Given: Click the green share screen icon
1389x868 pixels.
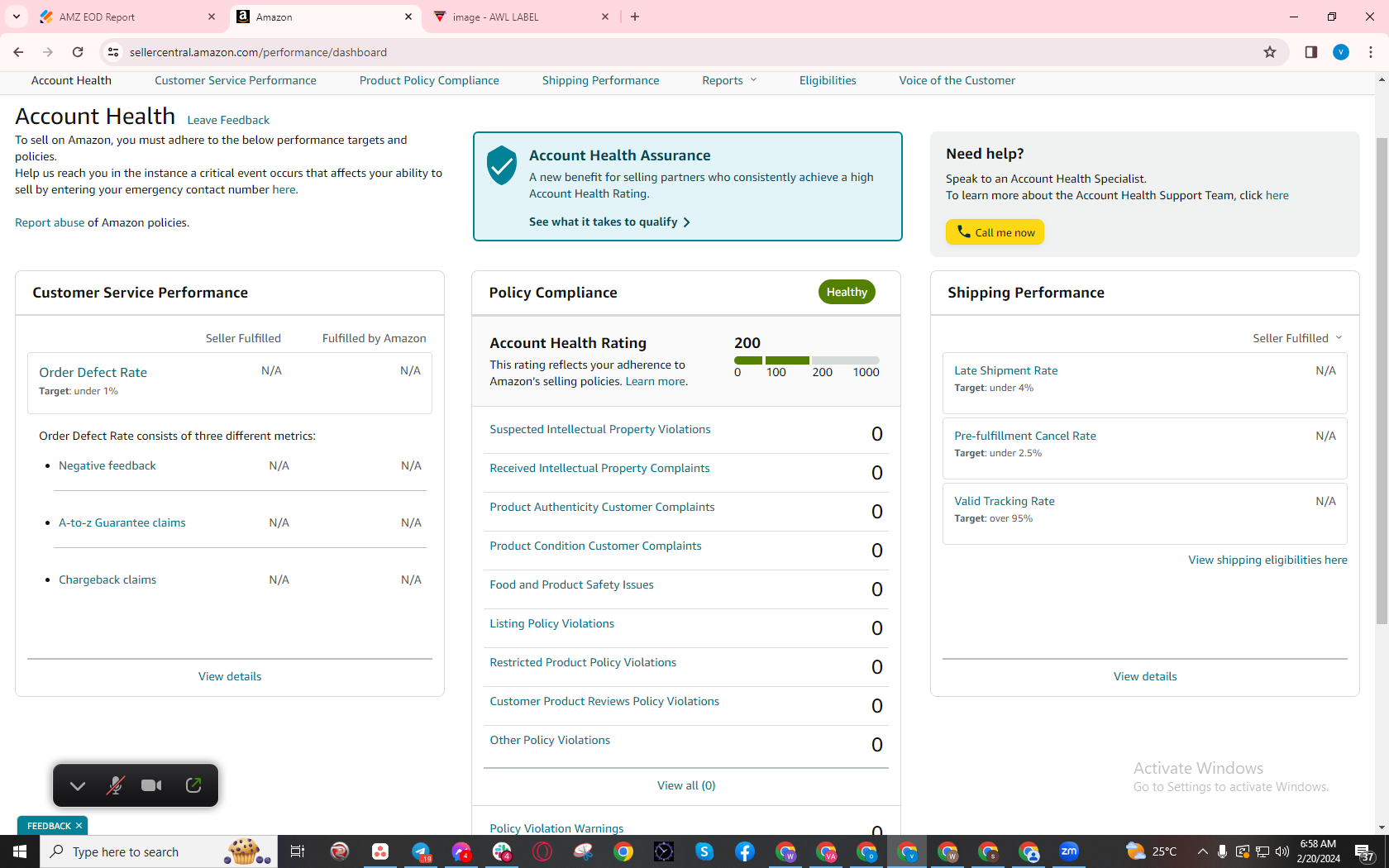Looking at the screenshot, I should point(193,785).
